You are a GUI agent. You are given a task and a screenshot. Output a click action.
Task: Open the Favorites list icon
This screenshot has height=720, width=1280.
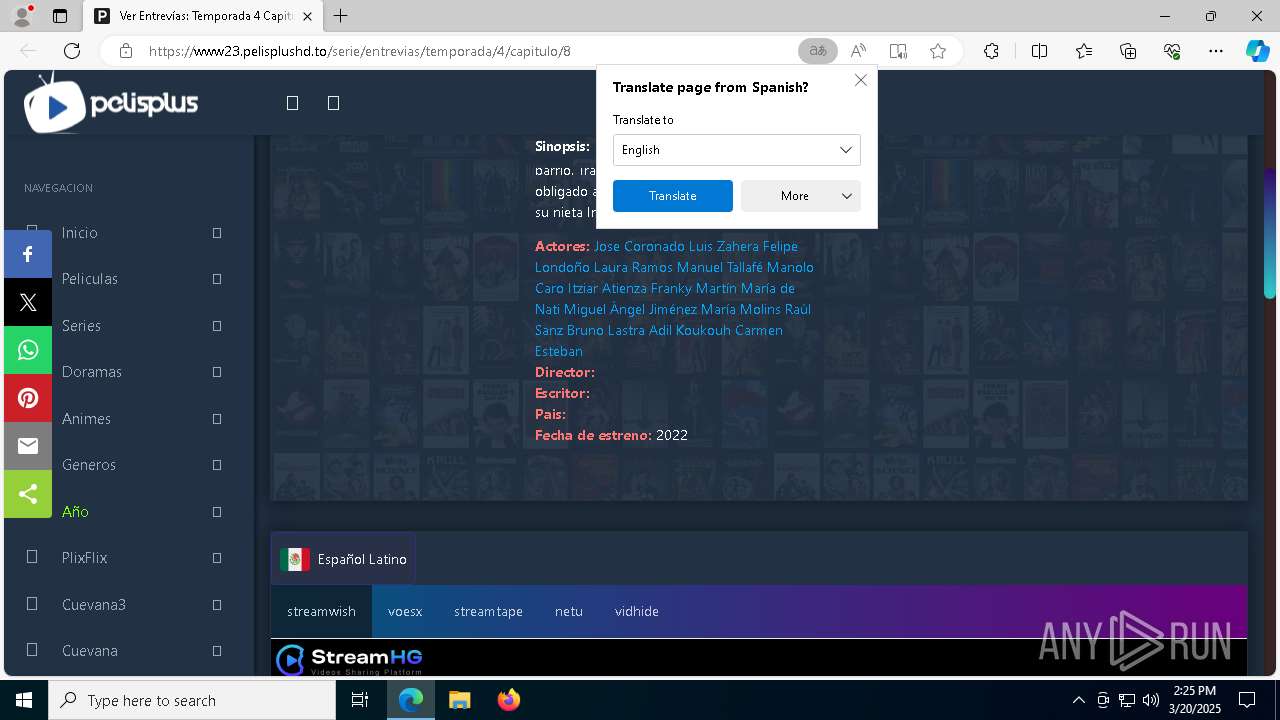tap(1084, 51)
